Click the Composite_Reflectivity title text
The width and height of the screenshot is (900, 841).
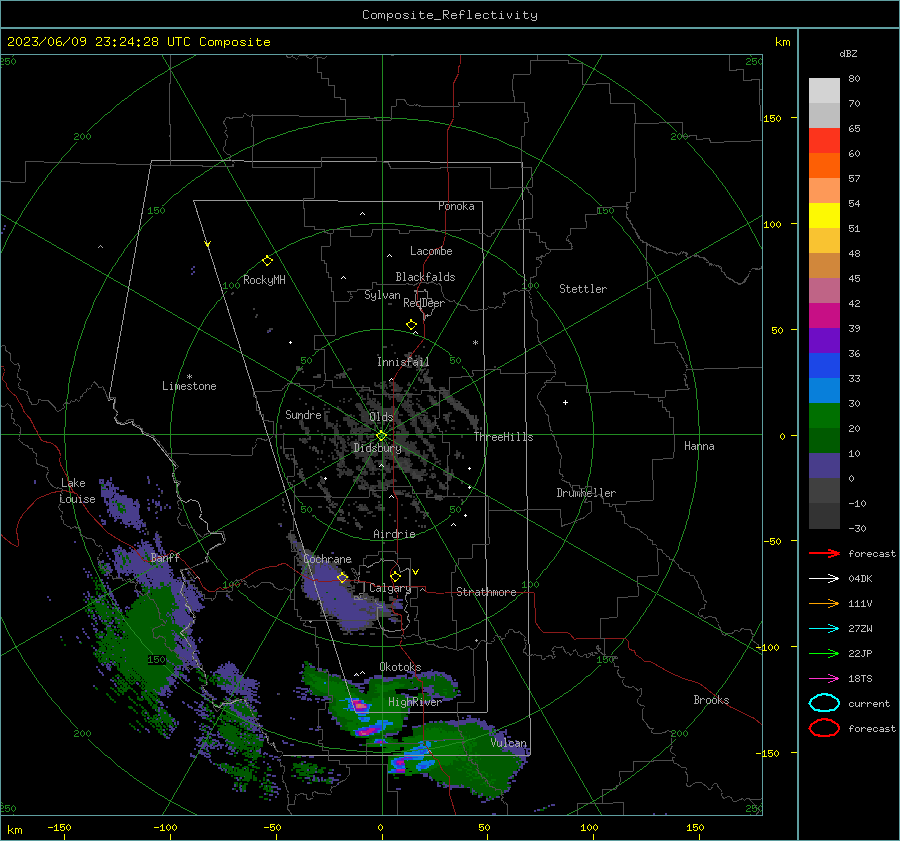pyautogui.click(x=450, y=15)
